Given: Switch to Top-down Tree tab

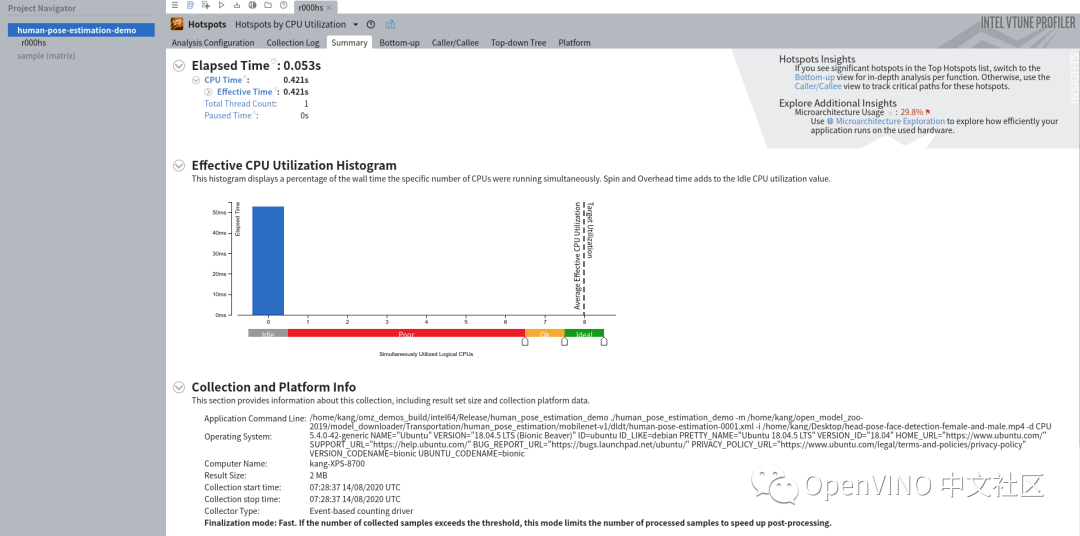Looking at the screenshot, I should coord(519,43).
